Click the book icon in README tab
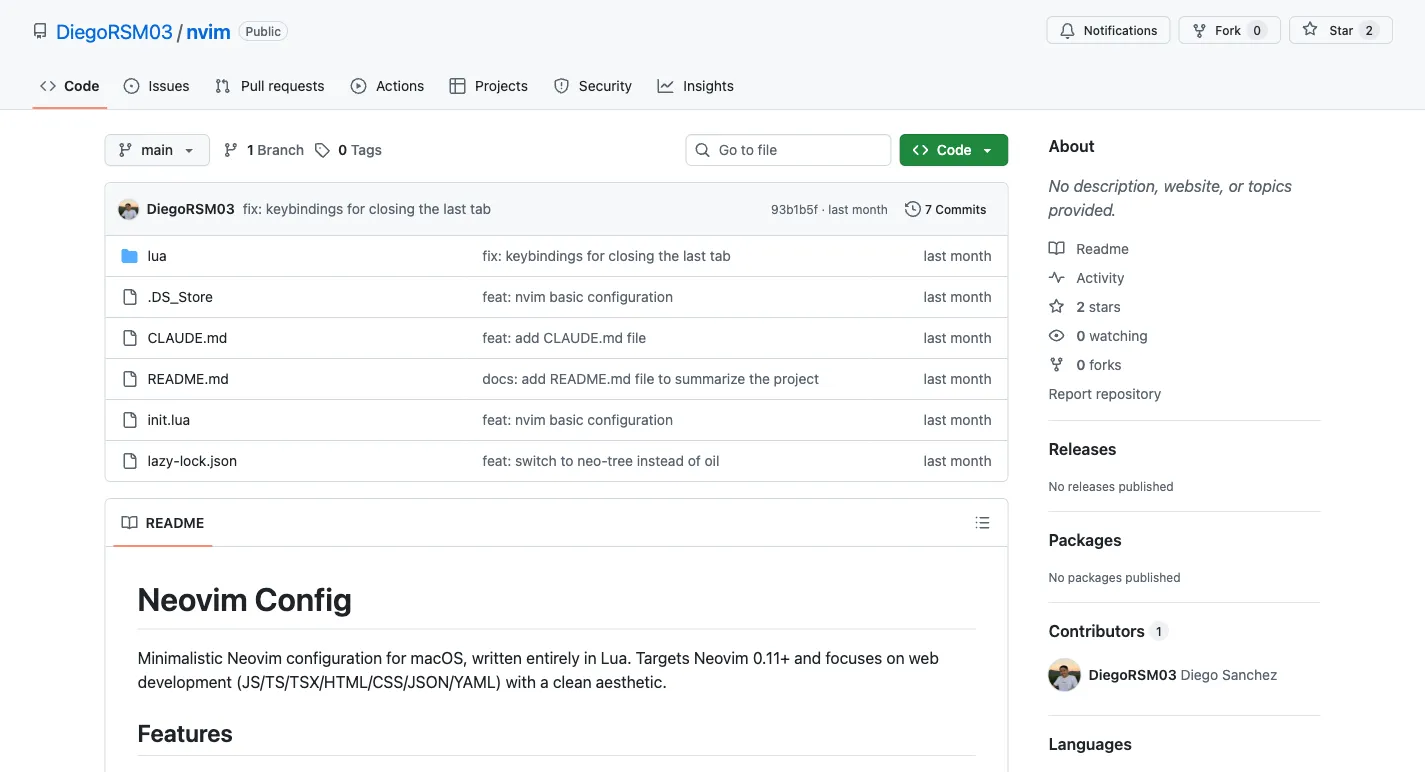 point(129,523)
